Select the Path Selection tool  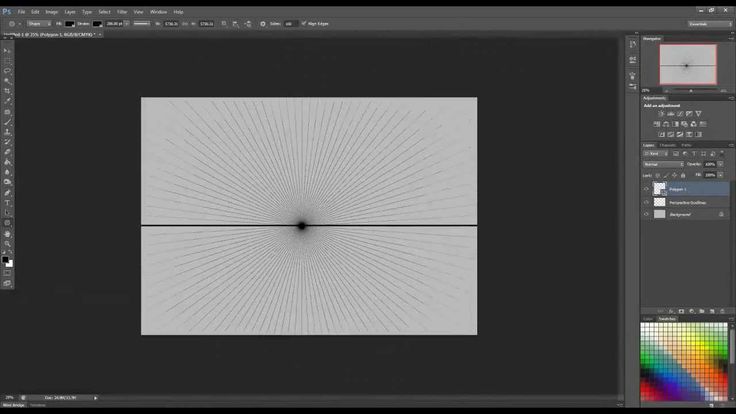[x=7, y=213]
